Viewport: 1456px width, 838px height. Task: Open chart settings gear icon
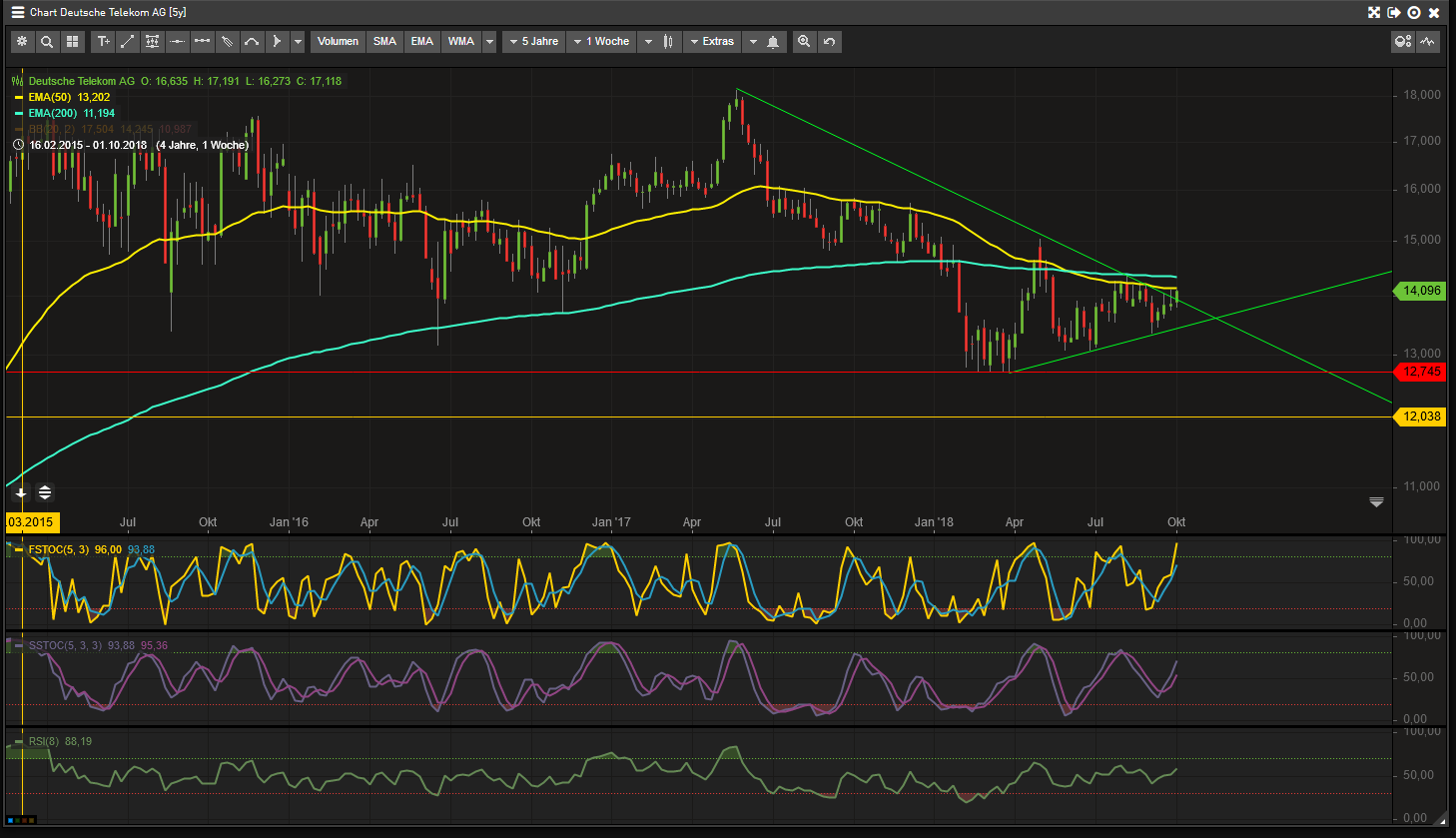click(21, 42)
